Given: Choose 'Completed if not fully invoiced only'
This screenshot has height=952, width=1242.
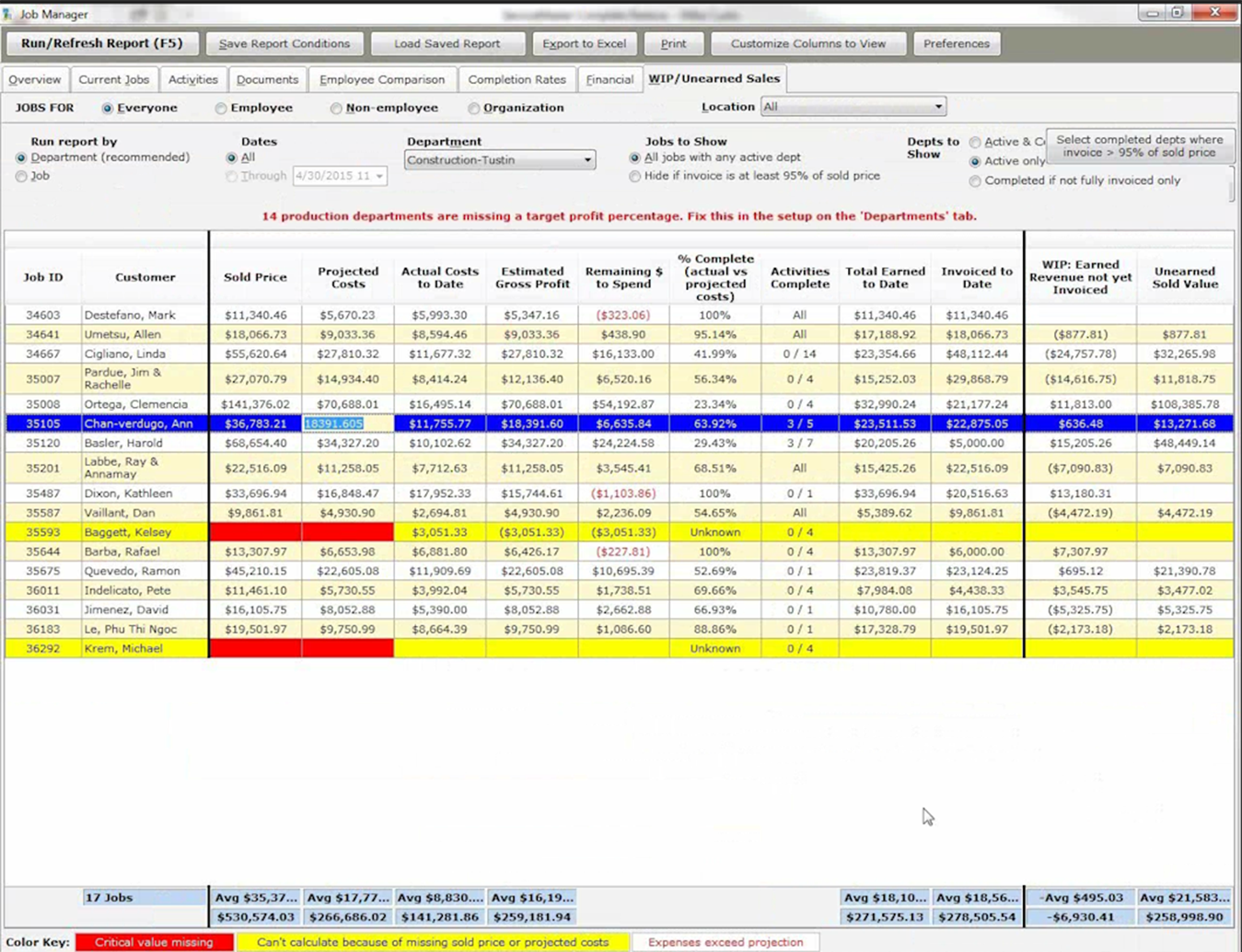Looking at the screenshot, I should (x=975, y=181).
